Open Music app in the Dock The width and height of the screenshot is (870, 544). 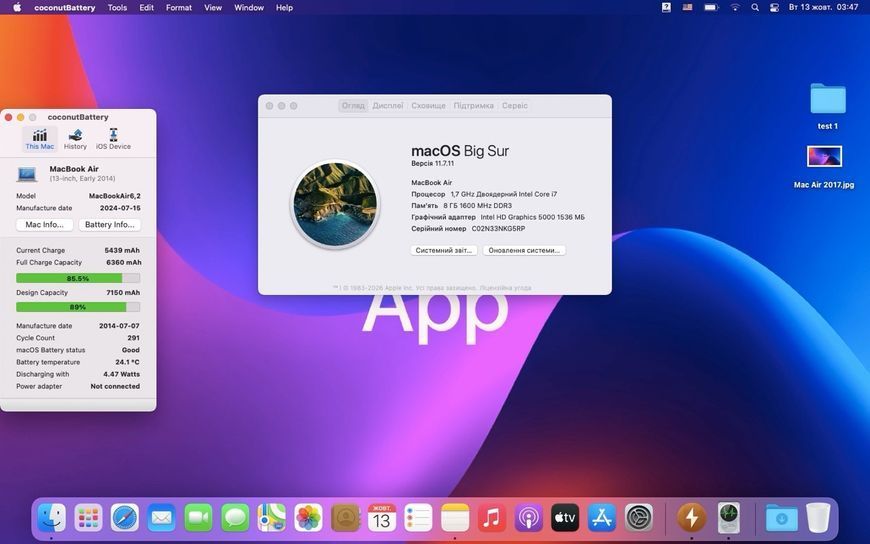[492, 518]
